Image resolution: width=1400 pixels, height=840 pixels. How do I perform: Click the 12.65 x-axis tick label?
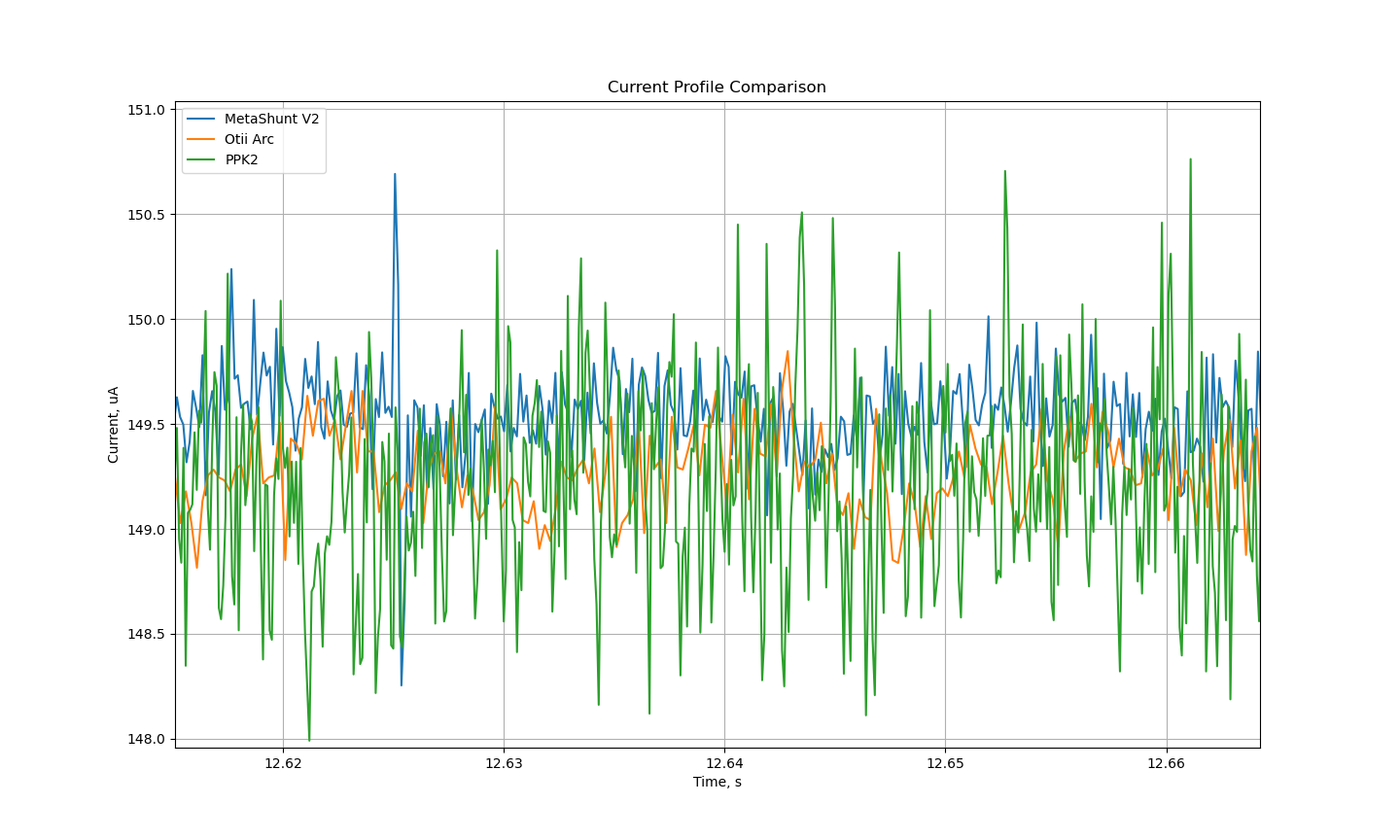coord(945,763)
